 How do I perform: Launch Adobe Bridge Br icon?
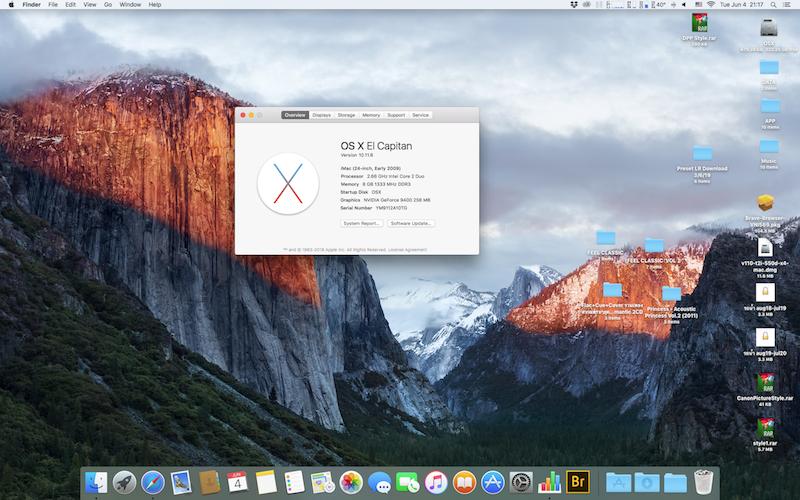(x=578, y=482)
